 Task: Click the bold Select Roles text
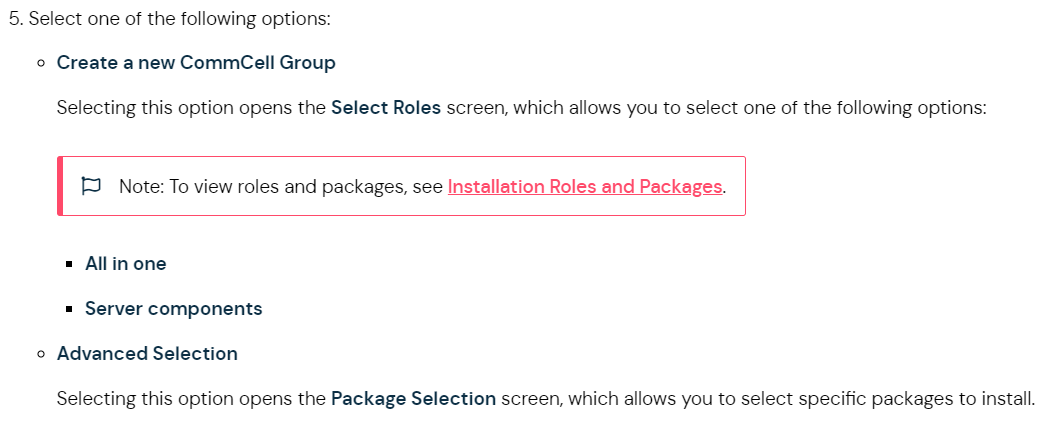coord(386,108)
